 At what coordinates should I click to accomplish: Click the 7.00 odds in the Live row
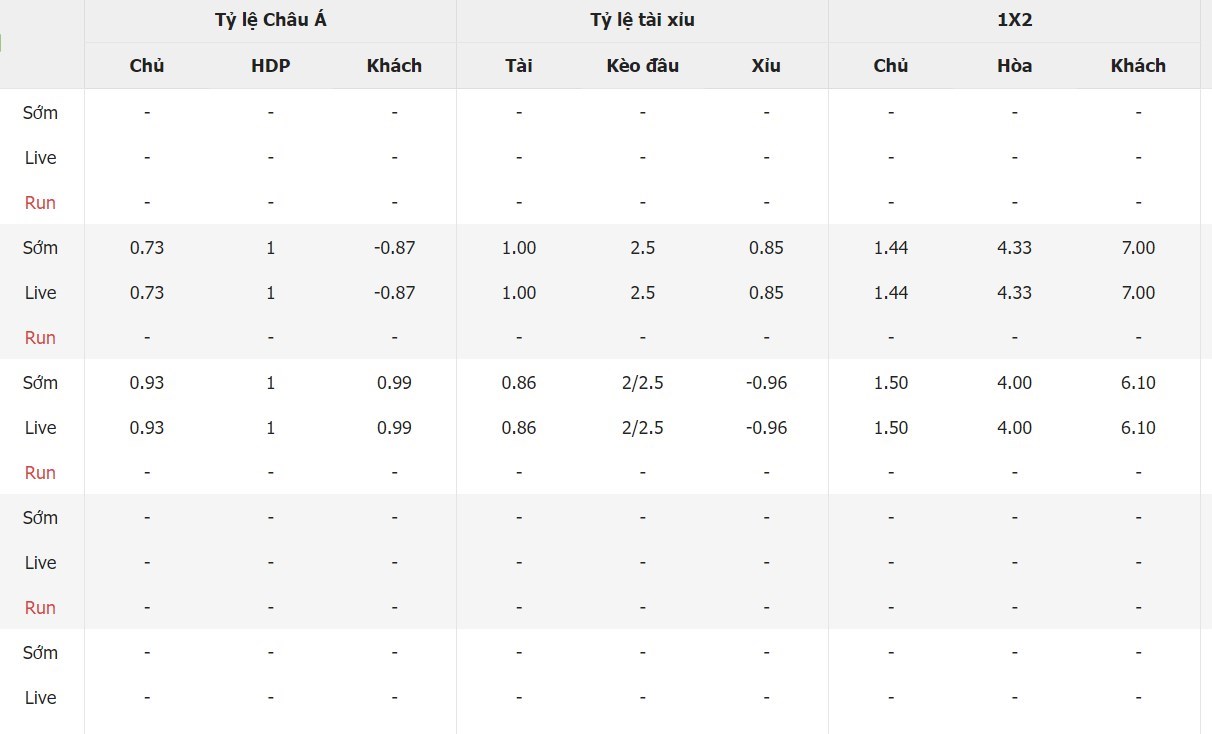coord(1138,293)
